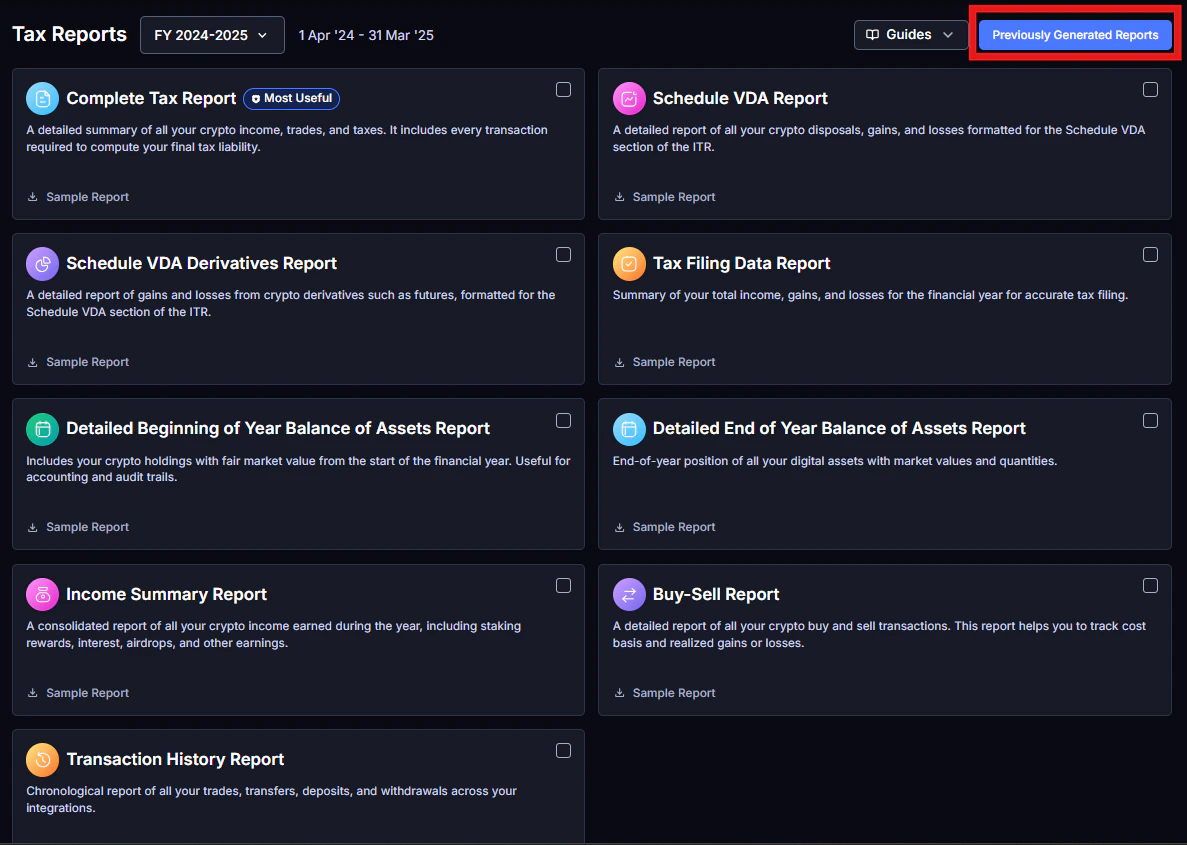Click the Schedule VDA Derivatives pie icon
1187x845 pixels.
(42, 263)
